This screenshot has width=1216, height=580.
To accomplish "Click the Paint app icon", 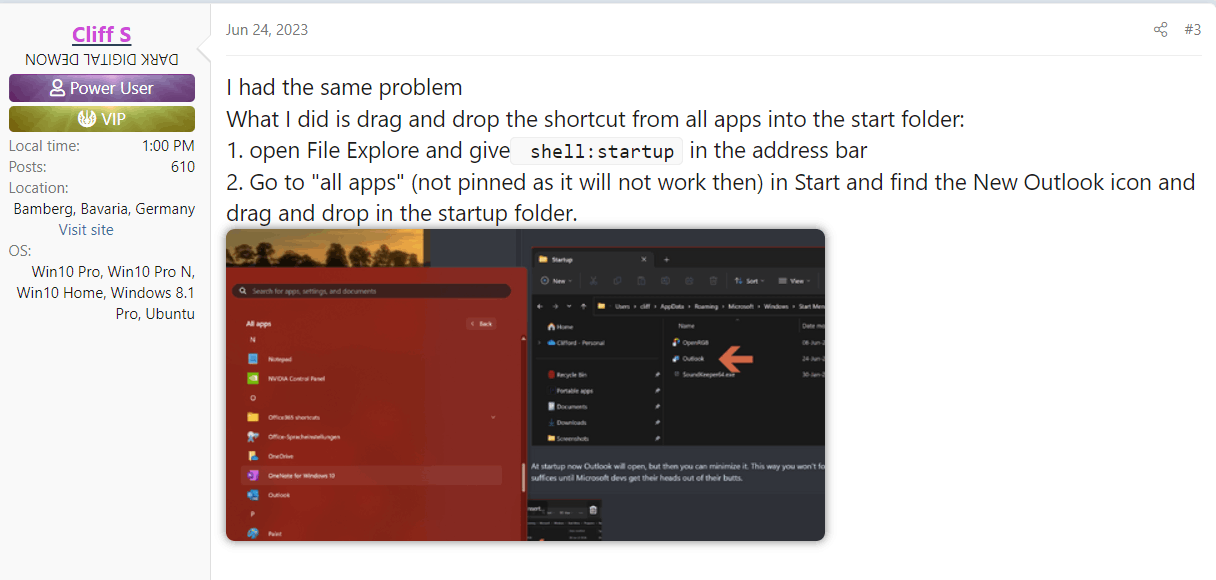I will [253, 534].
